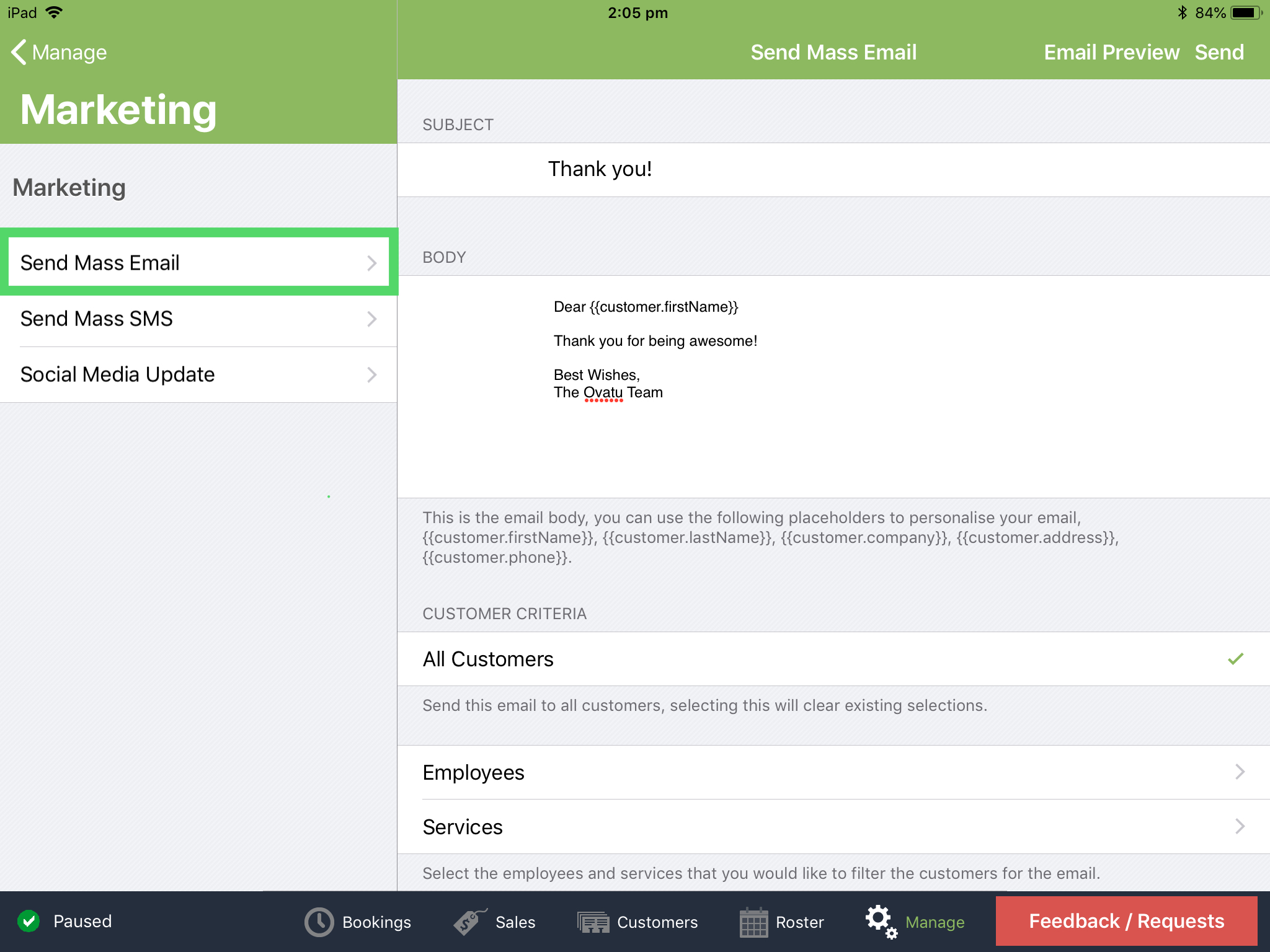Click the Send button
Image resolution: width=1270 pixels, height=952 pixels.
1219,53
